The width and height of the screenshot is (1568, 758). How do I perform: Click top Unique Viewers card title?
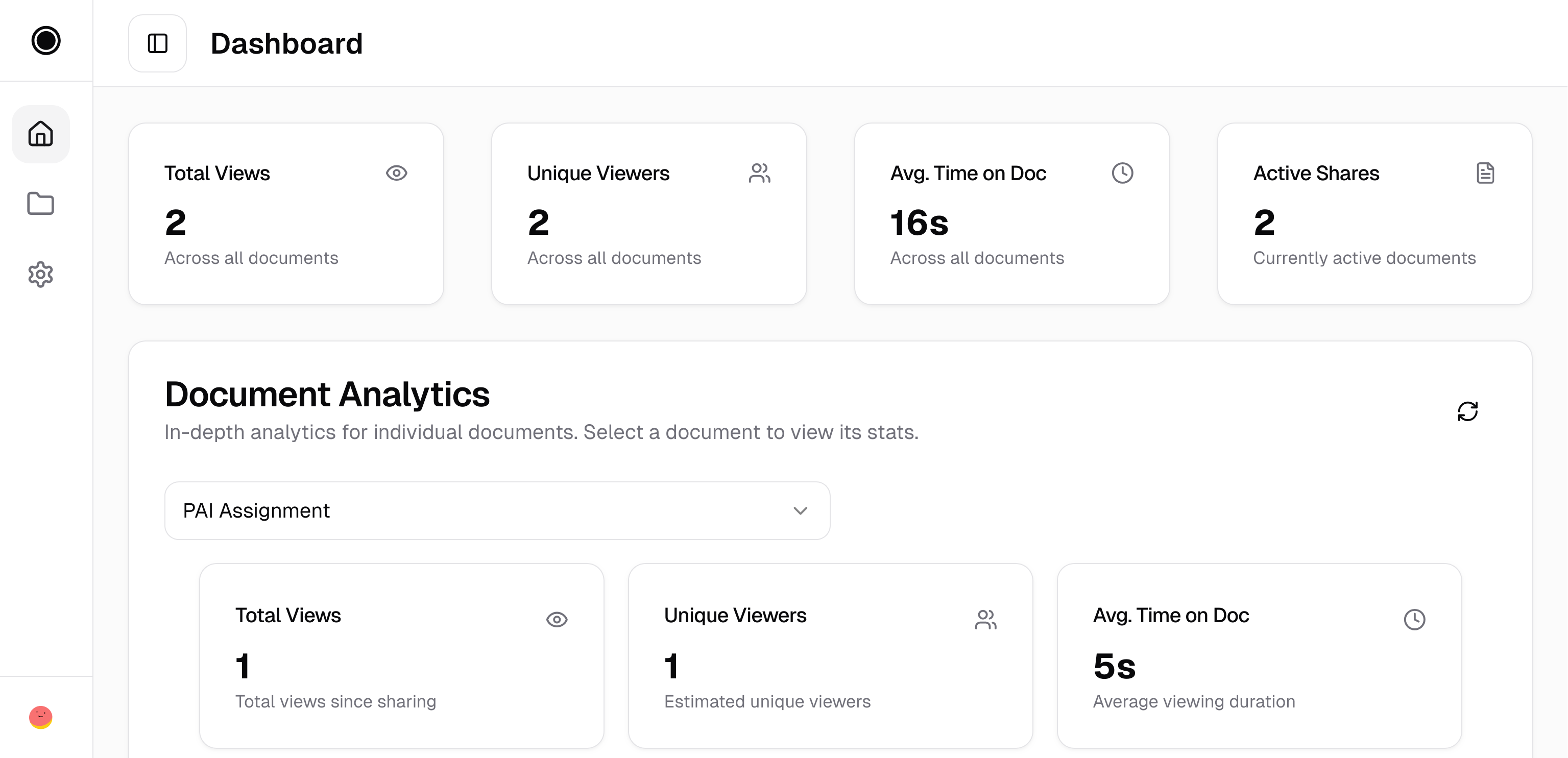(x=598, y=173)
